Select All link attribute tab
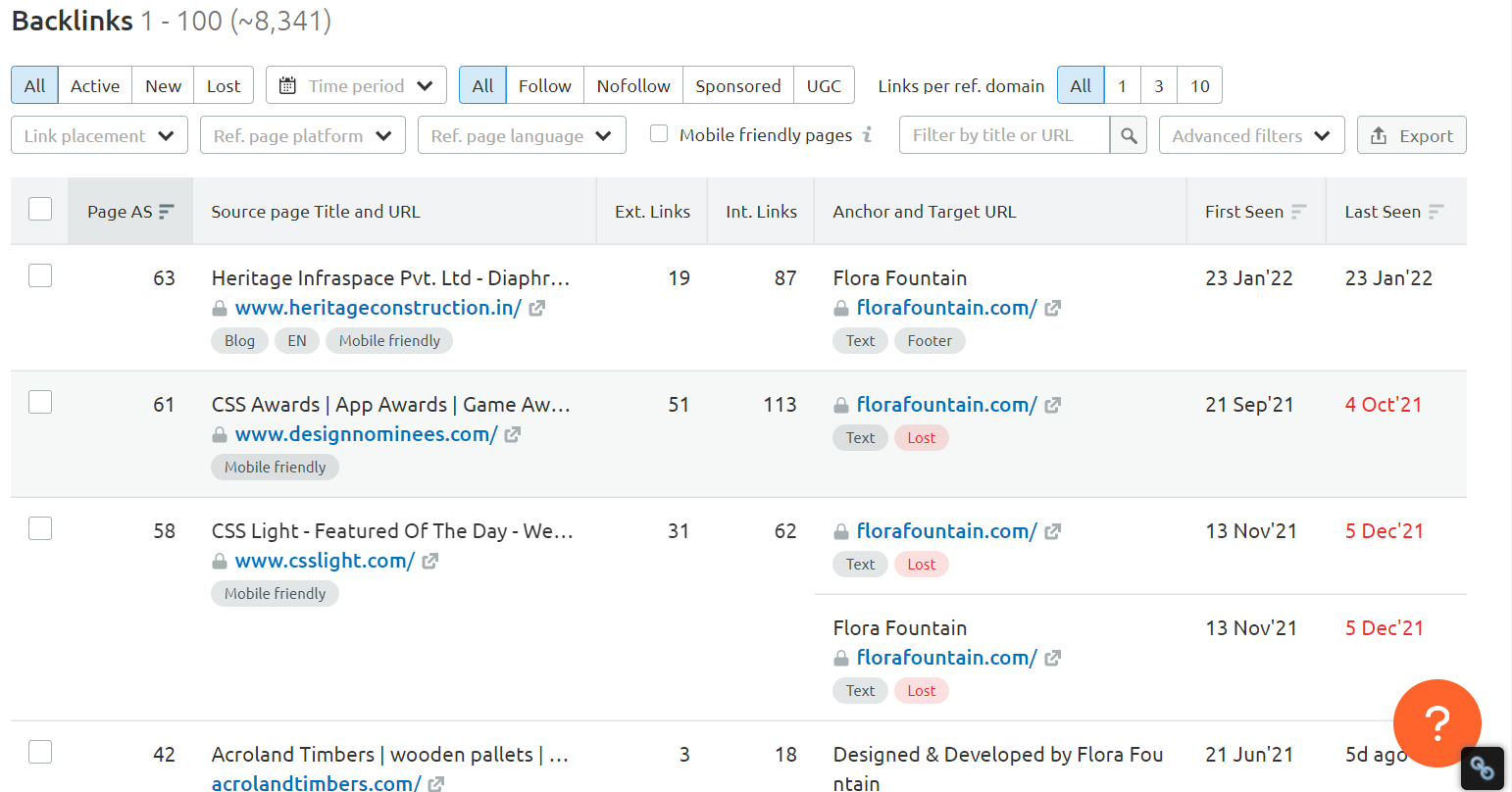1512x792 pixels. pyautogui.click(x=482, y=85)
